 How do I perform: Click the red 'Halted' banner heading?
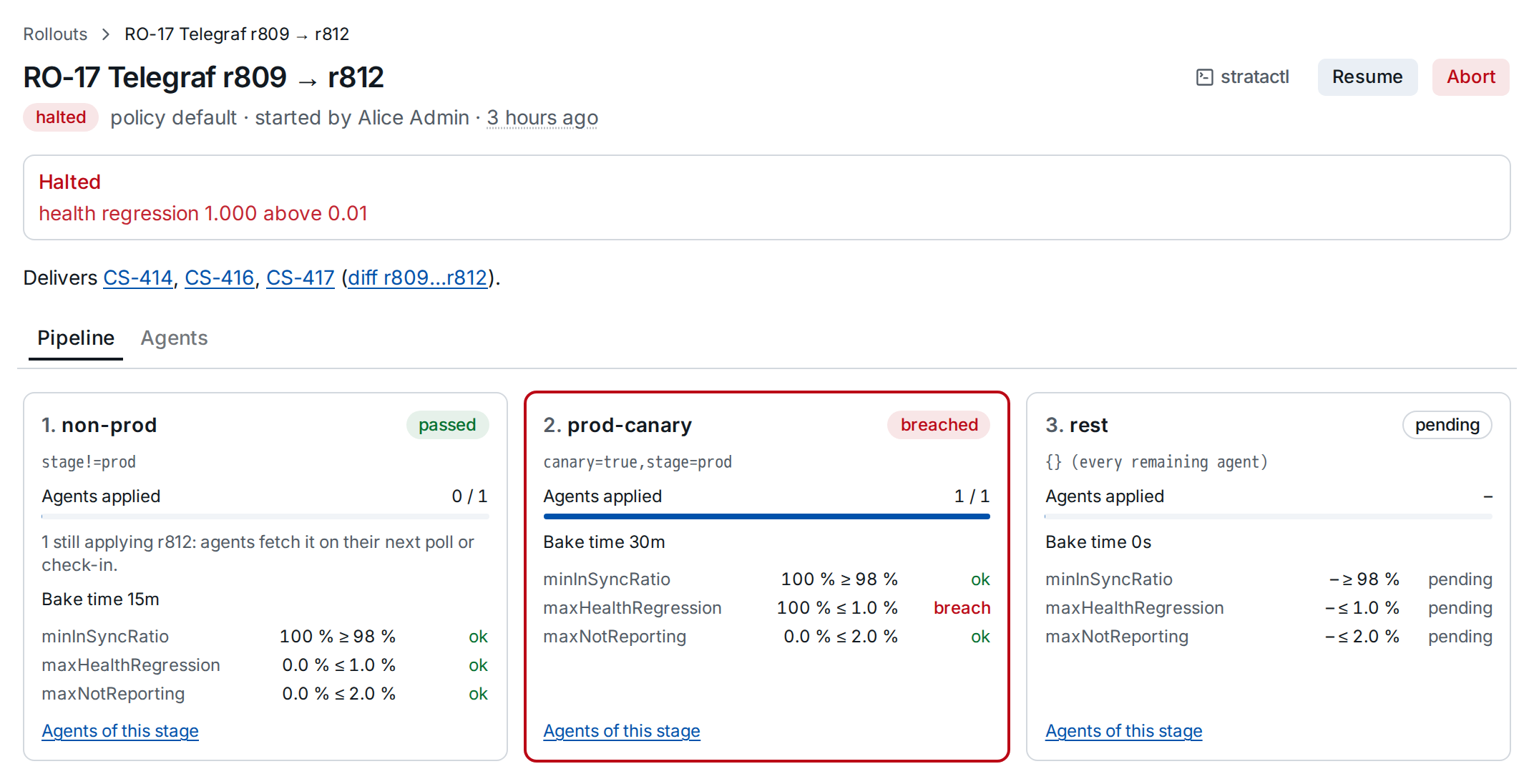pyautogui.click(x=69, y=182)
